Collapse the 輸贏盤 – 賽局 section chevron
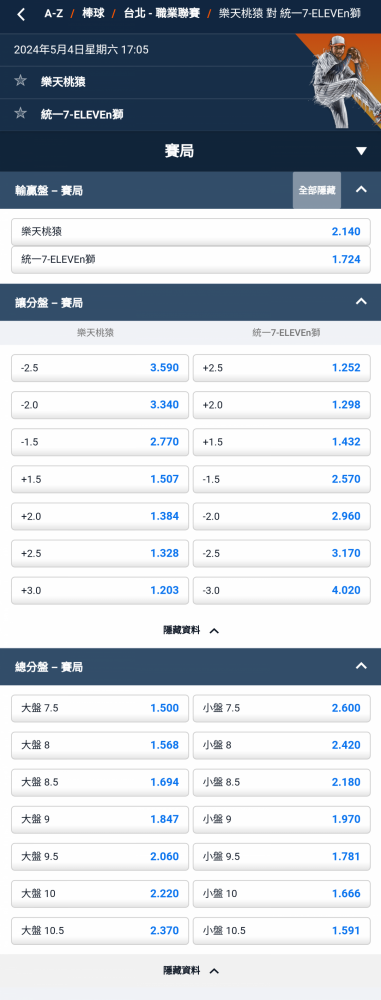This screenshot has width=381, height=1000. 361,189
